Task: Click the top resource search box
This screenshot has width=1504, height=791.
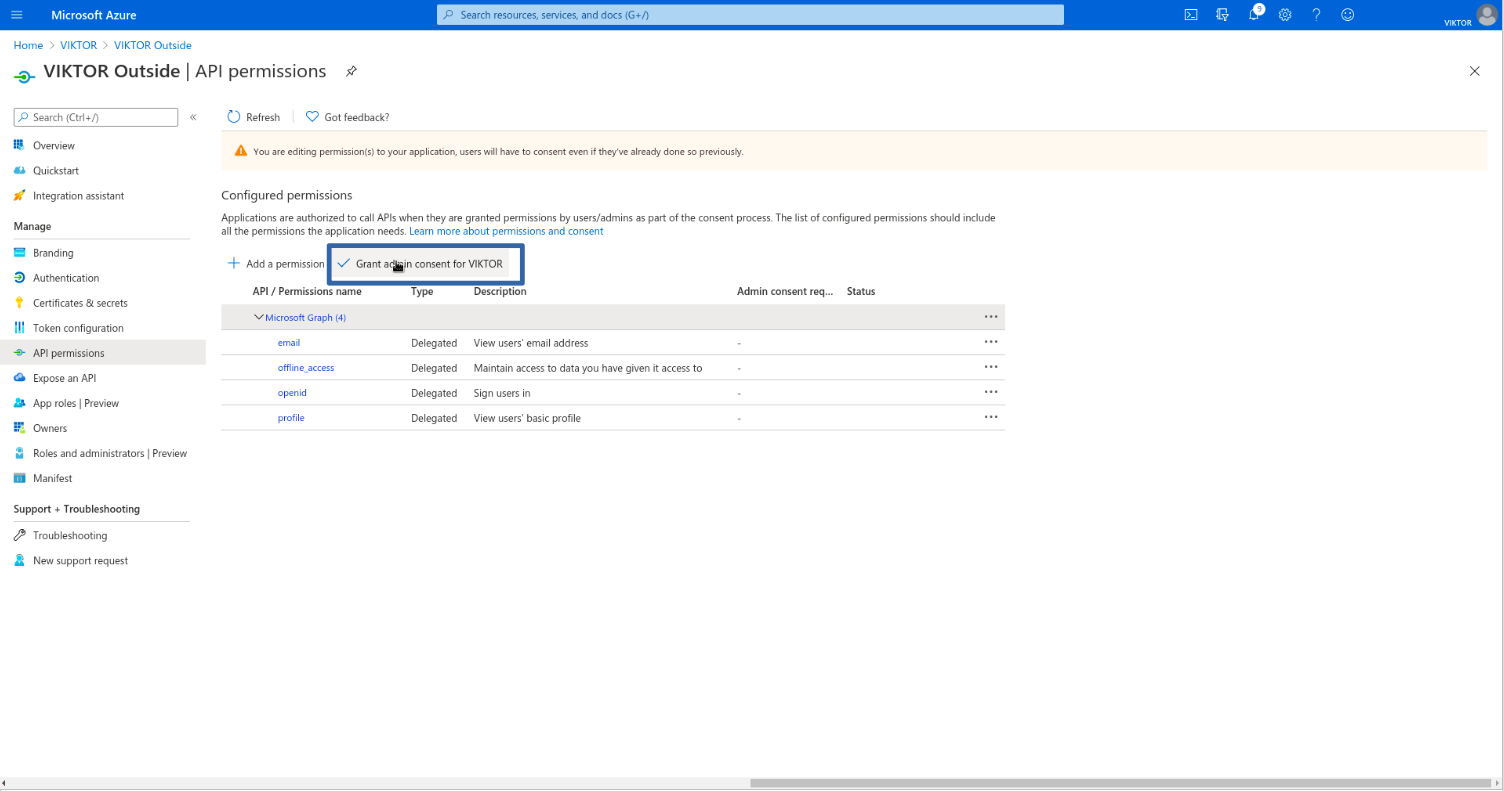Action: (750, 15)
